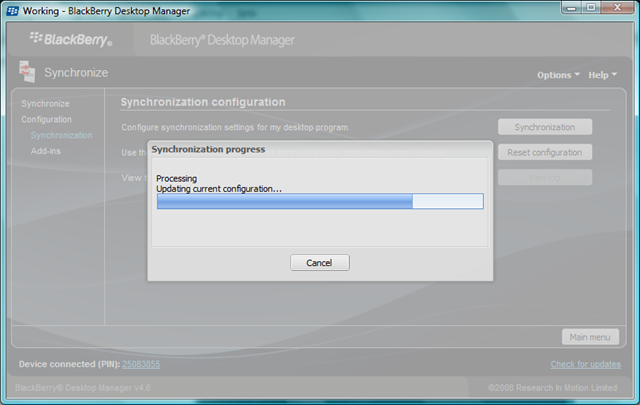Click Reset configuration button

[x=545, y=152]
